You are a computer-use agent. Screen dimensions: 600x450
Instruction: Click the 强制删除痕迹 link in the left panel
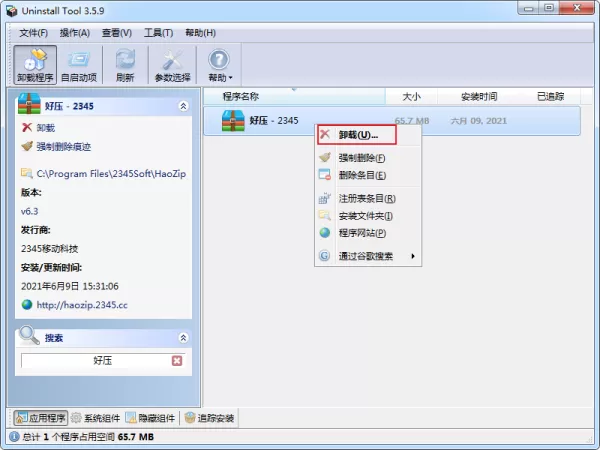pos(64,147)
